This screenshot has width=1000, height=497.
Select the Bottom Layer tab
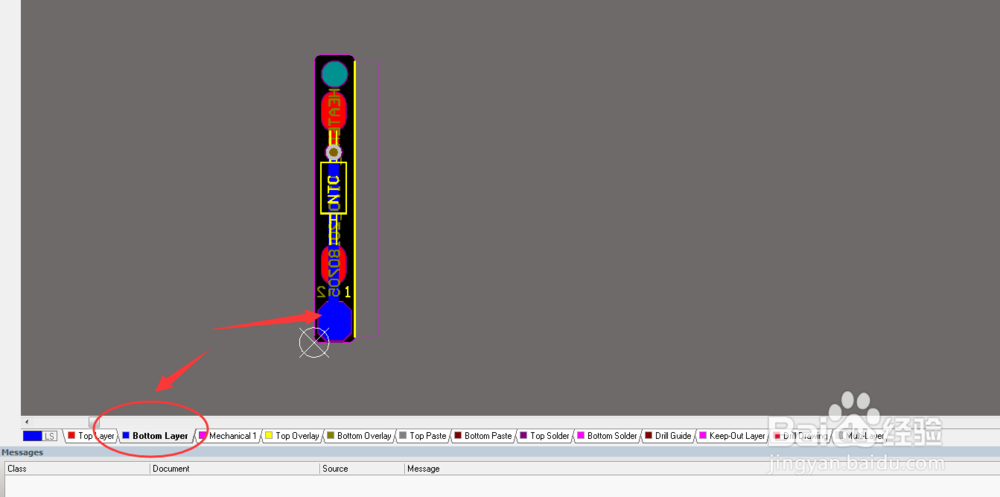[x=155, y=436]
